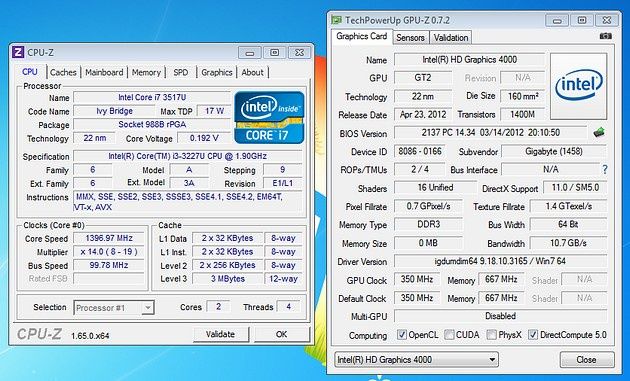Click the Level 2 cache value 2 x 256 KBytes
Viewport: 630px width, 381px height.
tap(227, 265)
